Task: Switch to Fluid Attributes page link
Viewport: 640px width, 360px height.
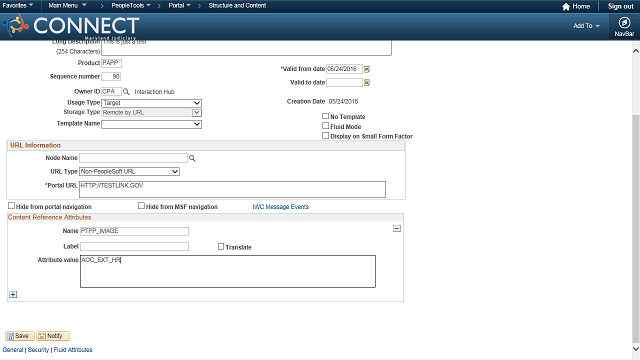Action: pos(73,350)
